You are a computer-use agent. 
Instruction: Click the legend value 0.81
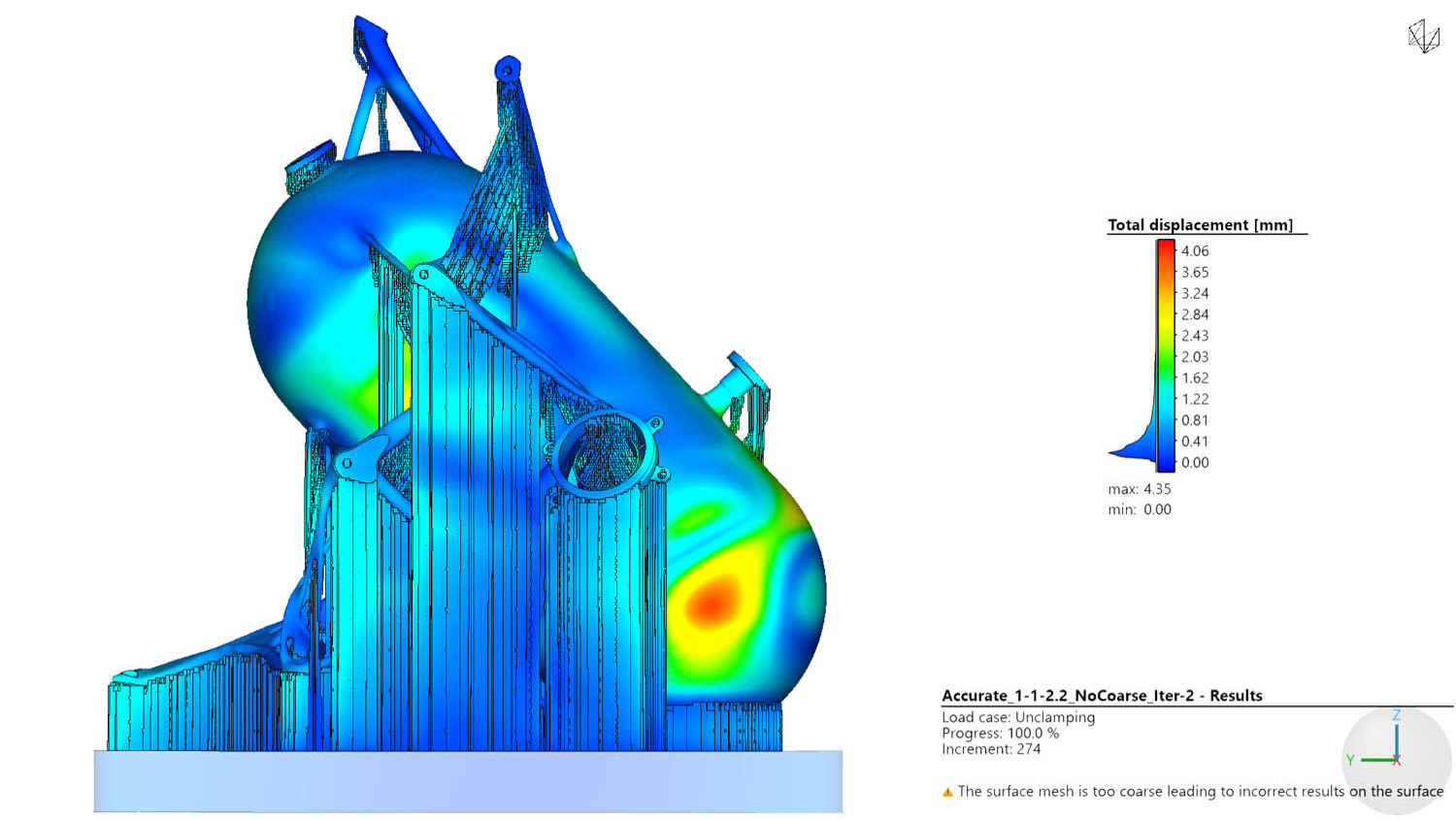click(1195, 420)
